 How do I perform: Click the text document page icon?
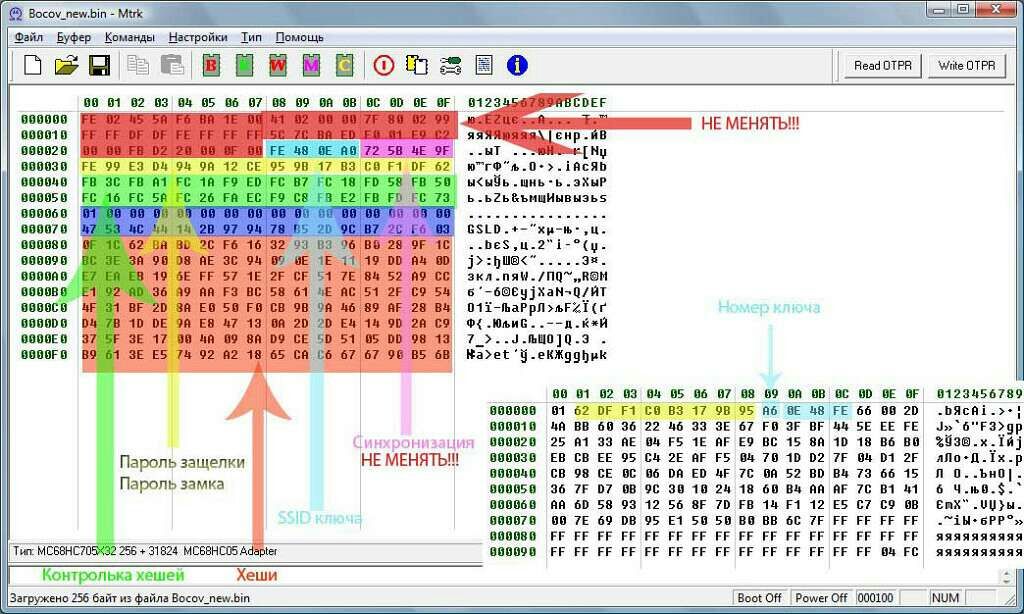484,65
